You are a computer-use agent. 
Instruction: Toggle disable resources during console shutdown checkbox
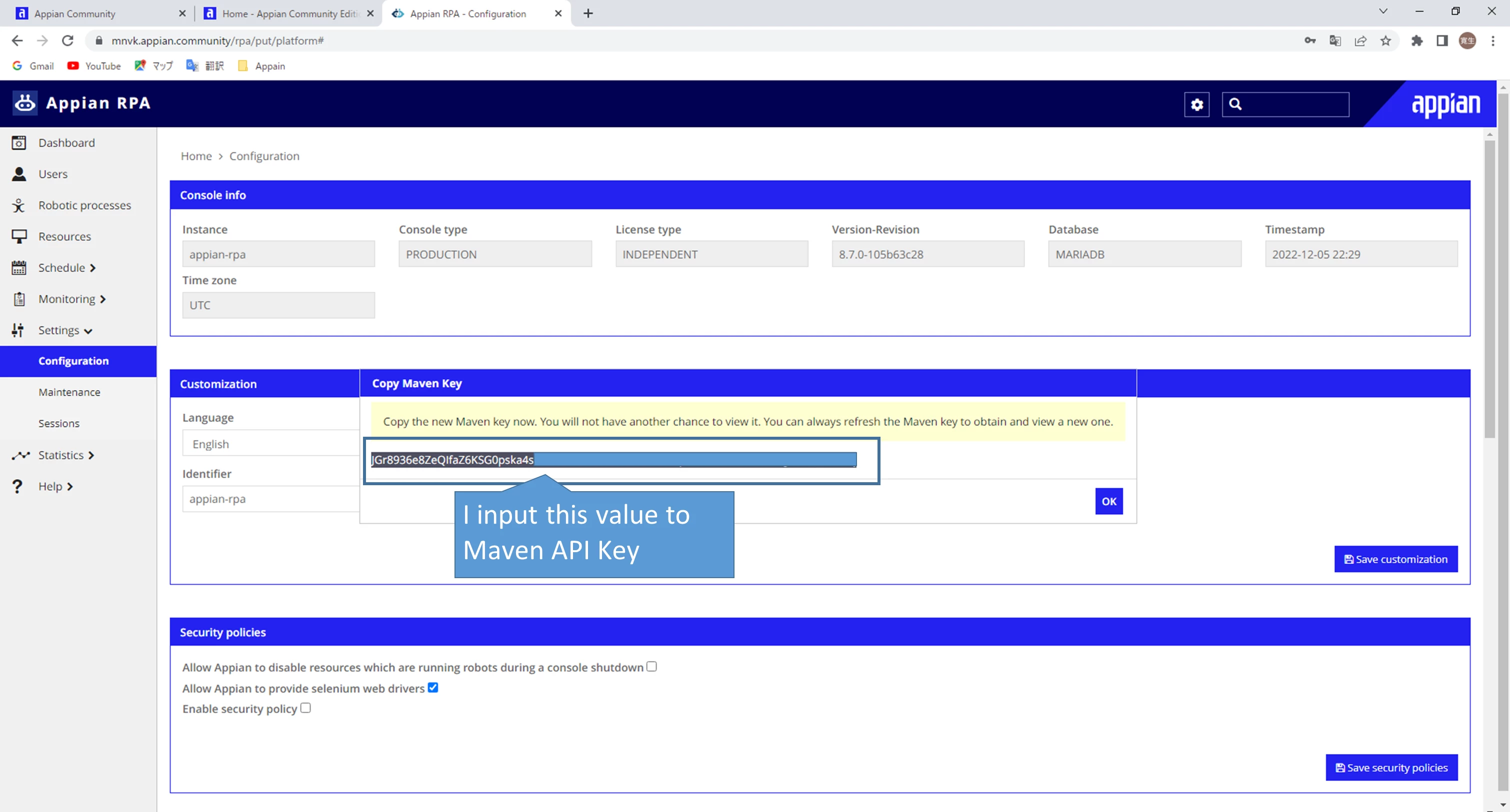tap(651, 667)
